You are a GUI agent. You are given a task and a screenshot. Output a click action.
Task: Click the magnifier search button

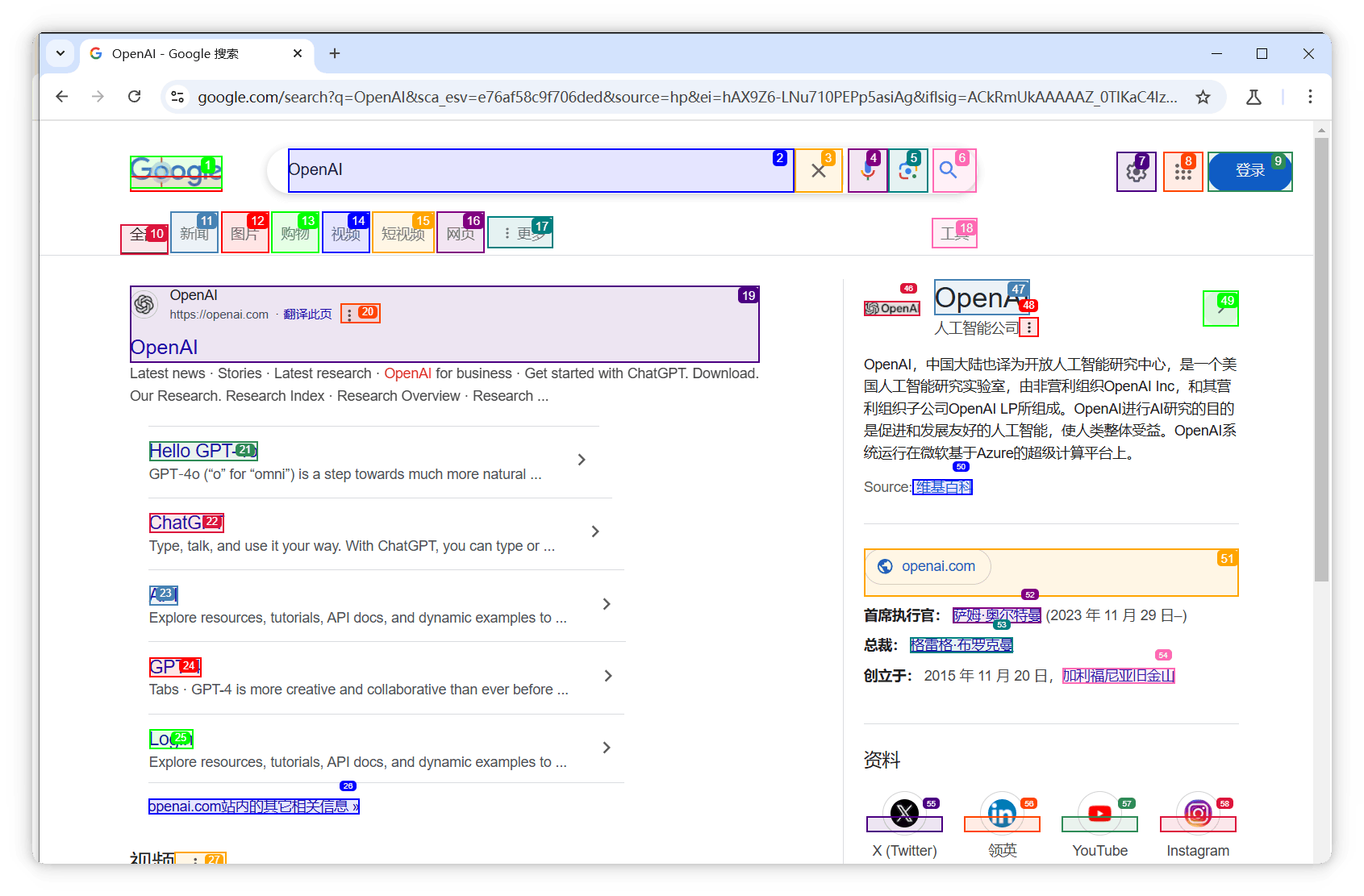[x=954, y=170]
